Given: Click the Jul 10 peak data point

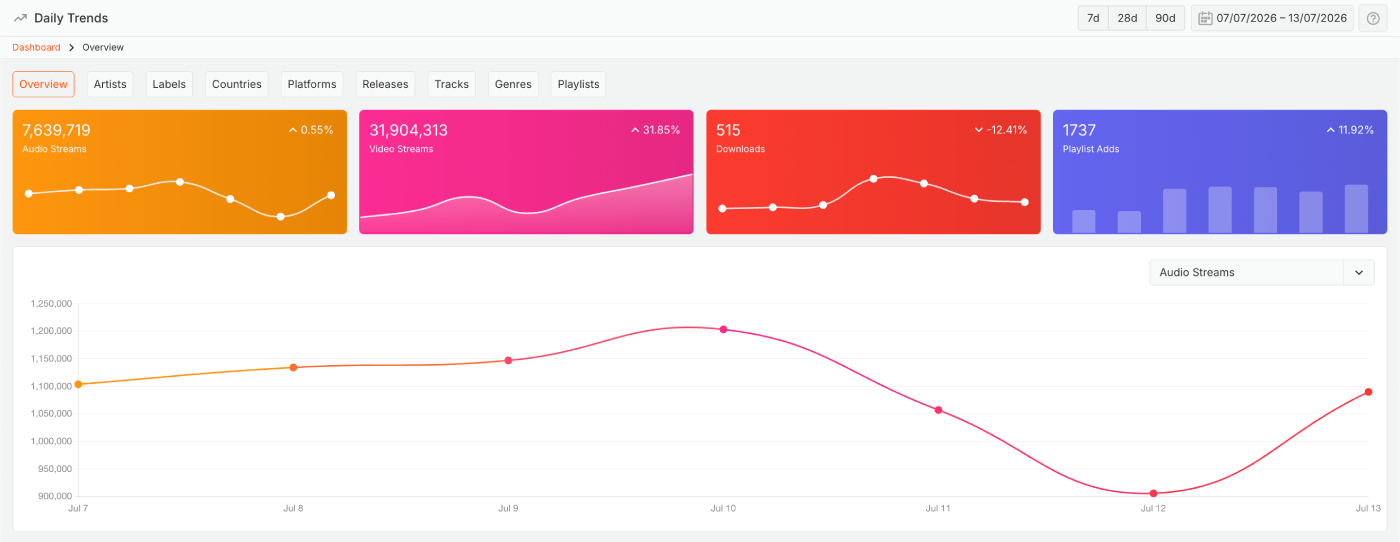Looking at the screenshot, I should pyautogui.click(x=723, y=329).
